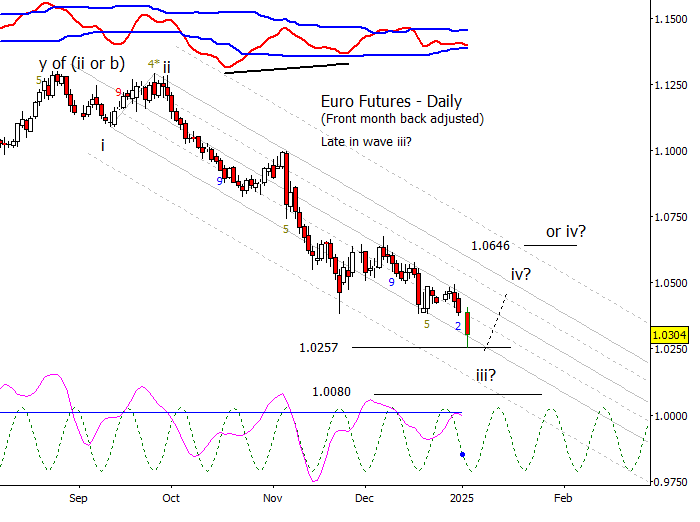Select the 'or iv?' wave annotation
Viewport: 700px width, 522px height.
coord(566,231)
